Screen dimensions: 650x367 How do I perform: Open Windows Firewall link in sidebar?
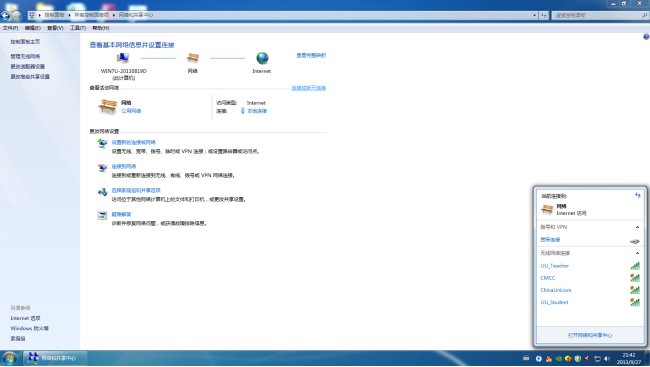coord(29,328)
